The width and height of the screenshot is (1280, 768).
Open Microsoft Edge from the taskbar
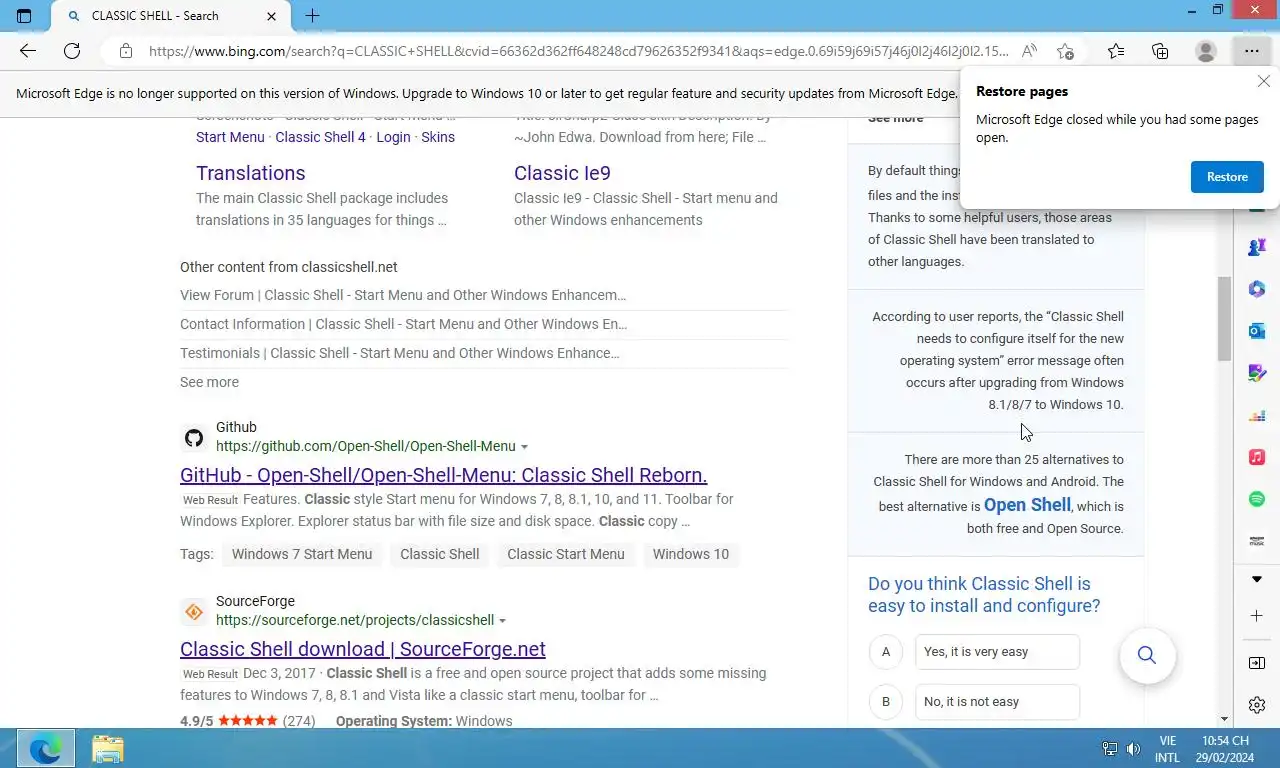tap(45, 748)
